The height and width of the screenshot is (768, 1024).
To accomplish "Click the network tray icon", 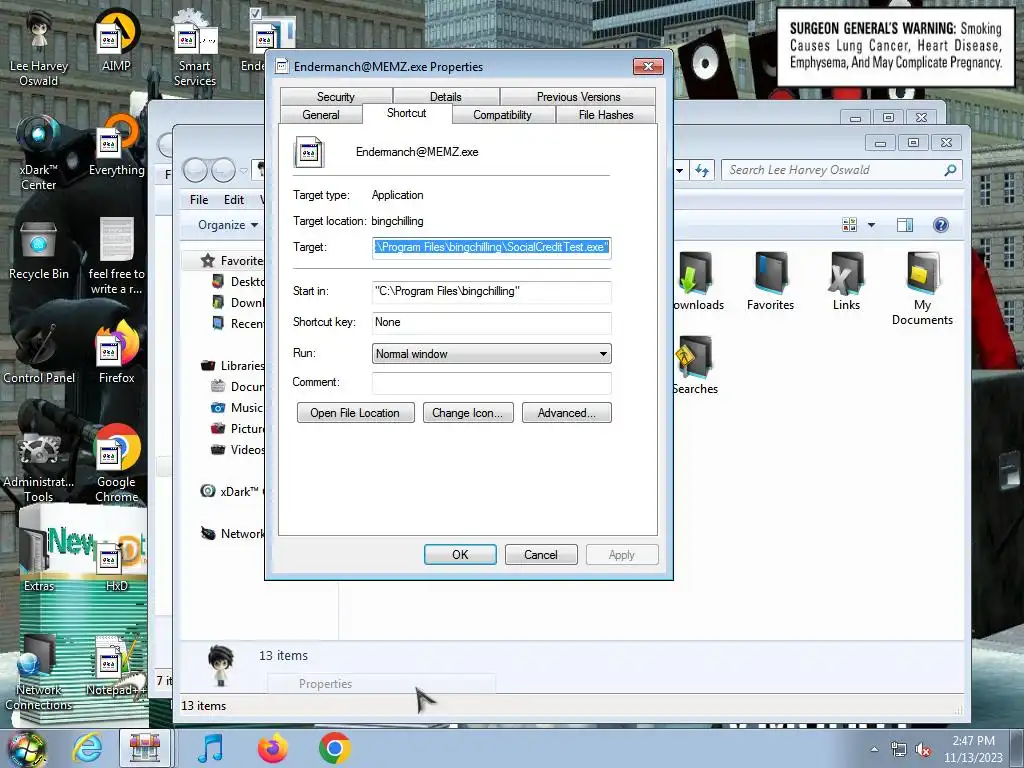I will click(899, 750).
